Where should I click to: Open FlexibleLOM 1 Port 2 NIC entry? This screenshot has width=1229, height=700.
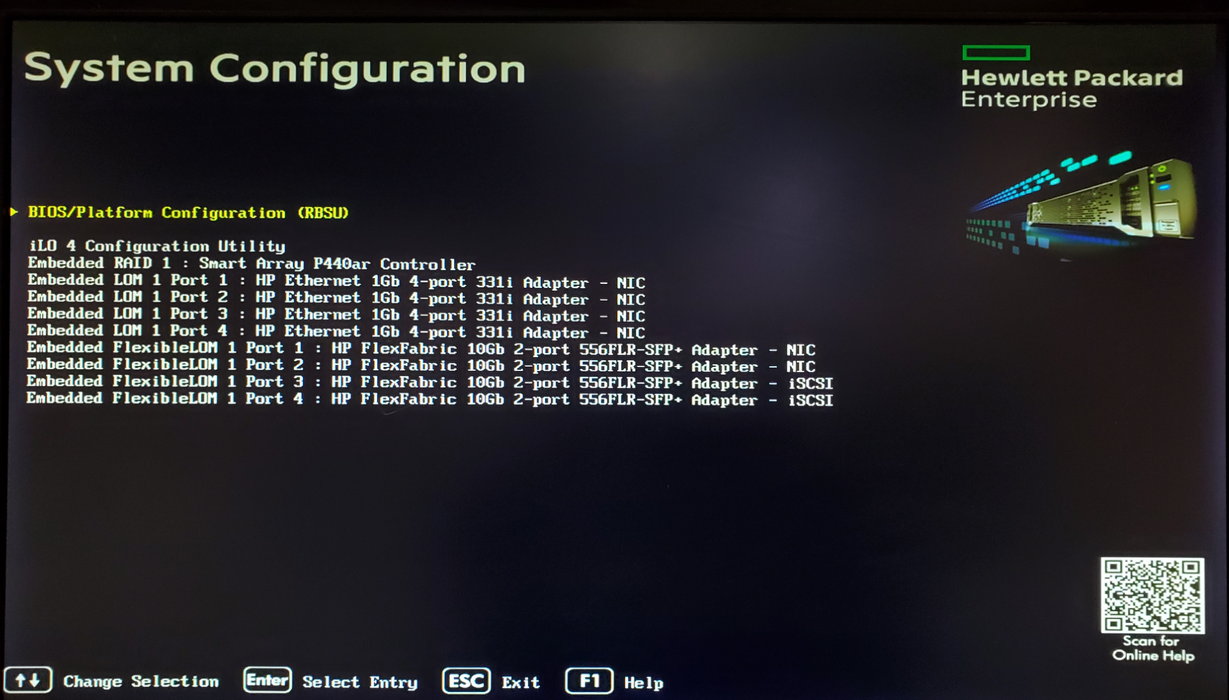click(420, 366)
